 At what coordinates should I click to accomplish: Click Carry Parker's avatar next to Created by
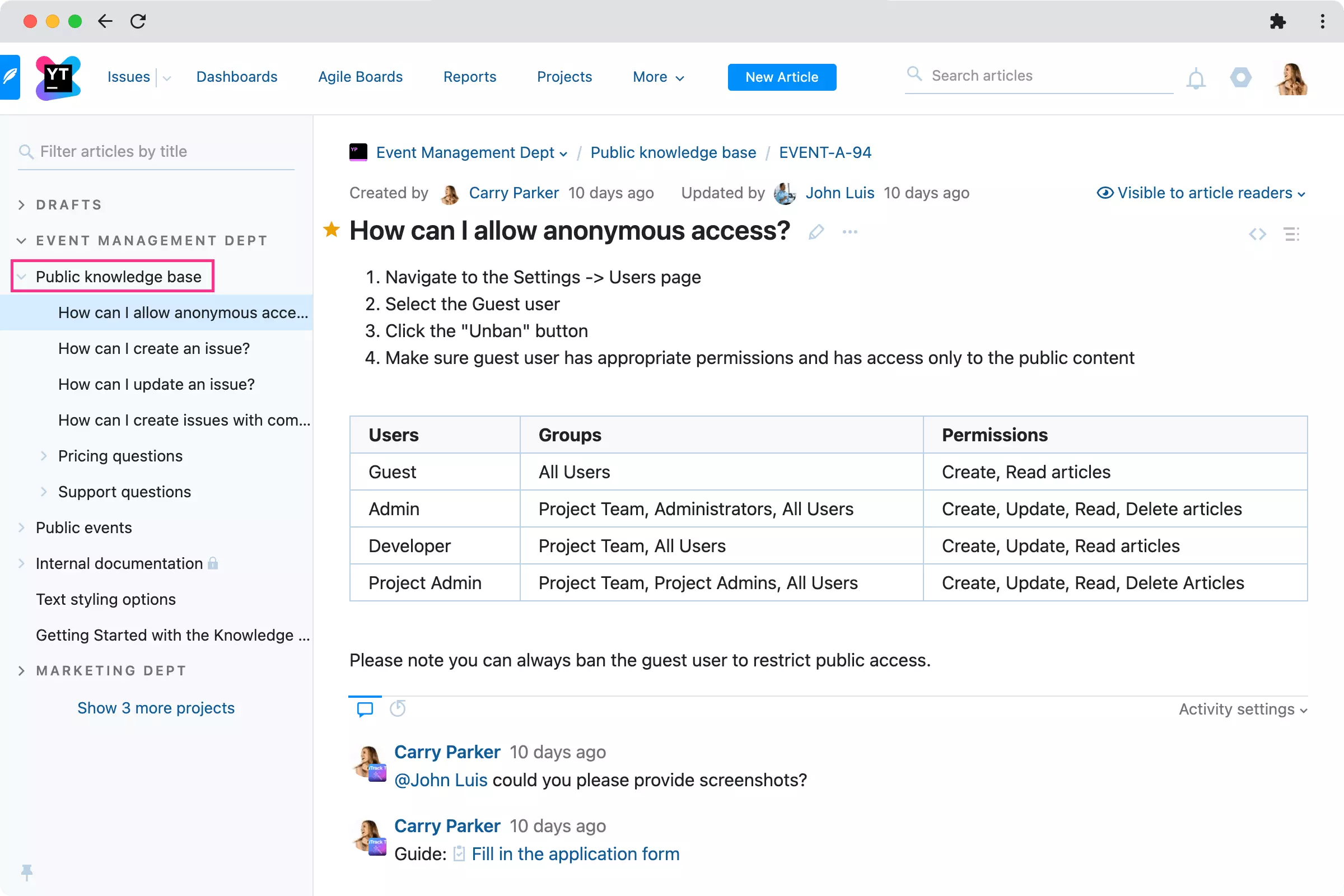(x=450, y=193)
